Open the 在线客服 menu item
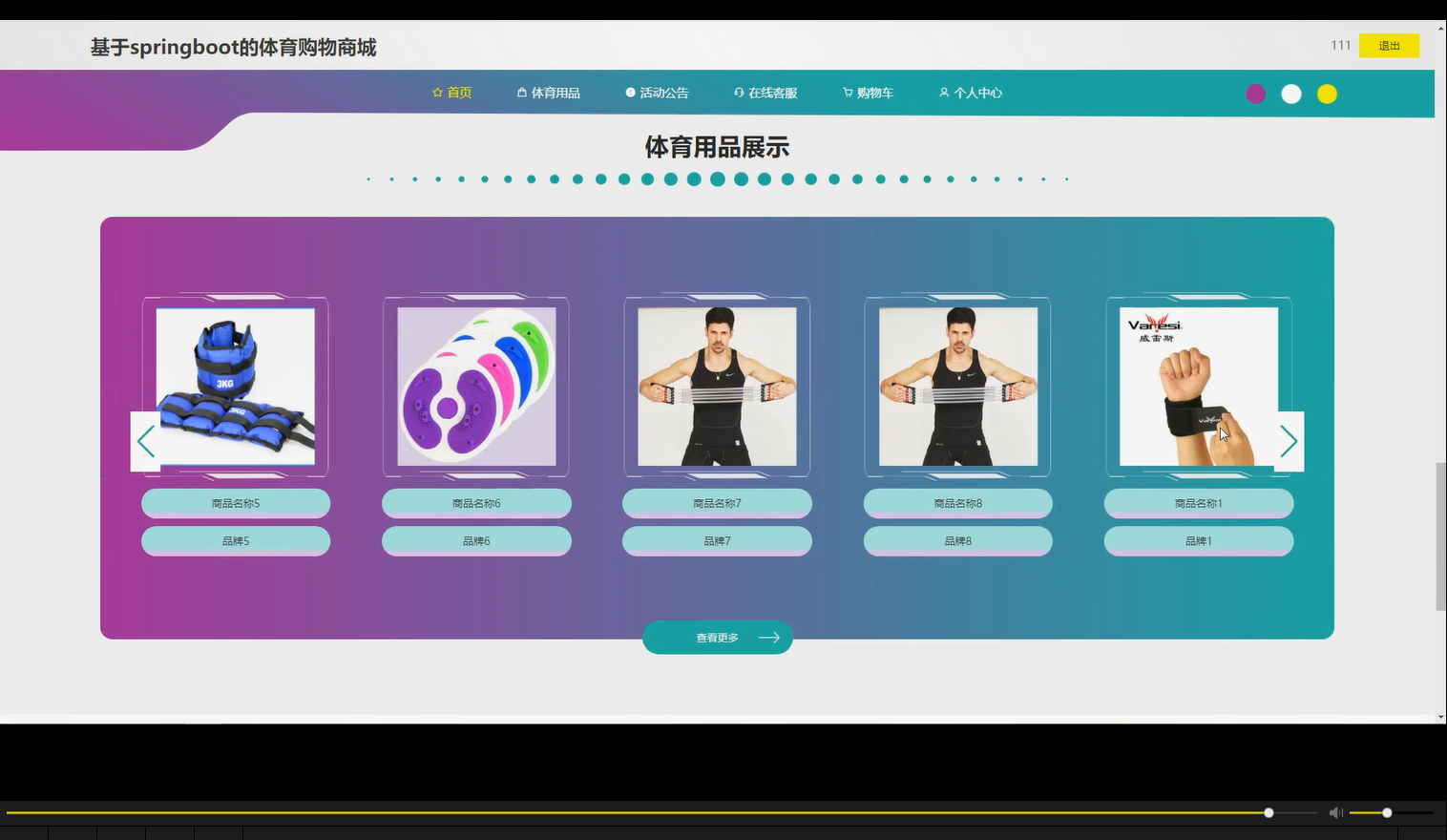Viewport: 1447px width, 840px height. click(765, 93)
